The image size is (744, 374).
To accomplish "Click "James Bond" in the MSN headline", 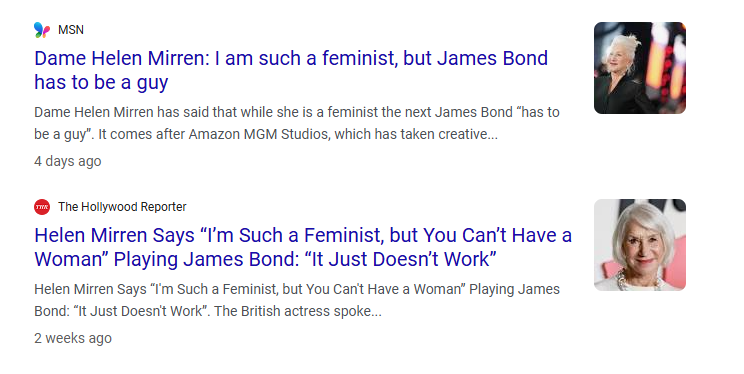I will pyautogui.click(x=492, y=58).
